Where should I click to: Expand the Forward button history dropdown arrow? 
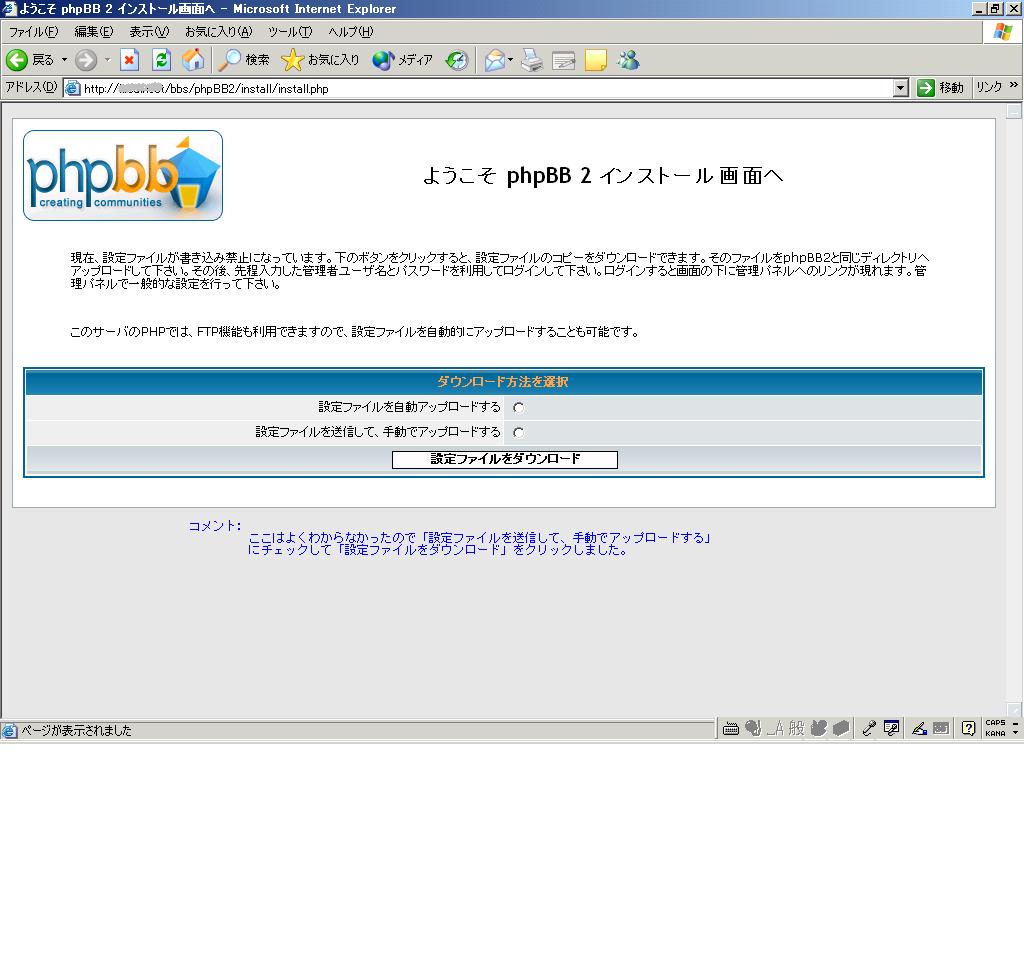point(107,60)
